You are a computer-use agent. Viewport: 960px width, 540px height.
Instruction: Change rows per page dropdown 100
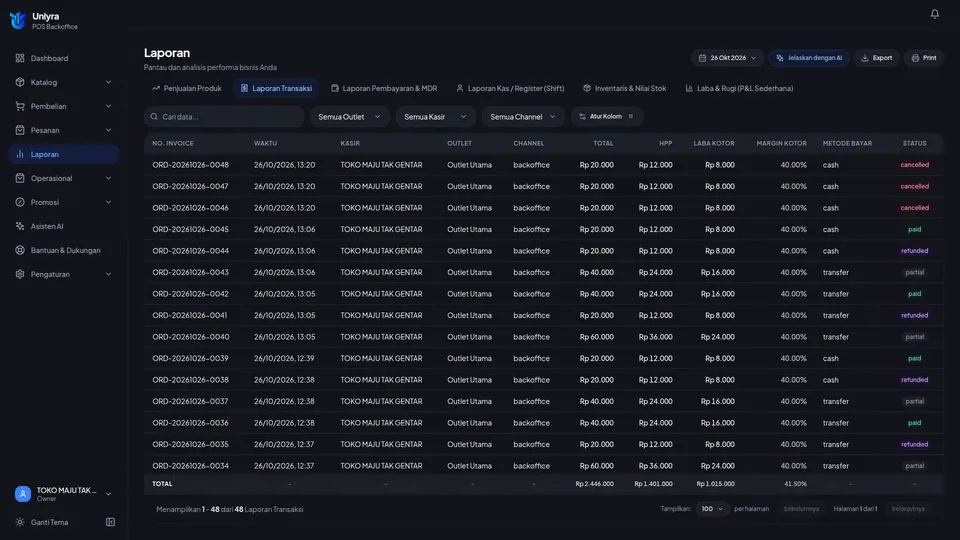[x=711, y=509]
